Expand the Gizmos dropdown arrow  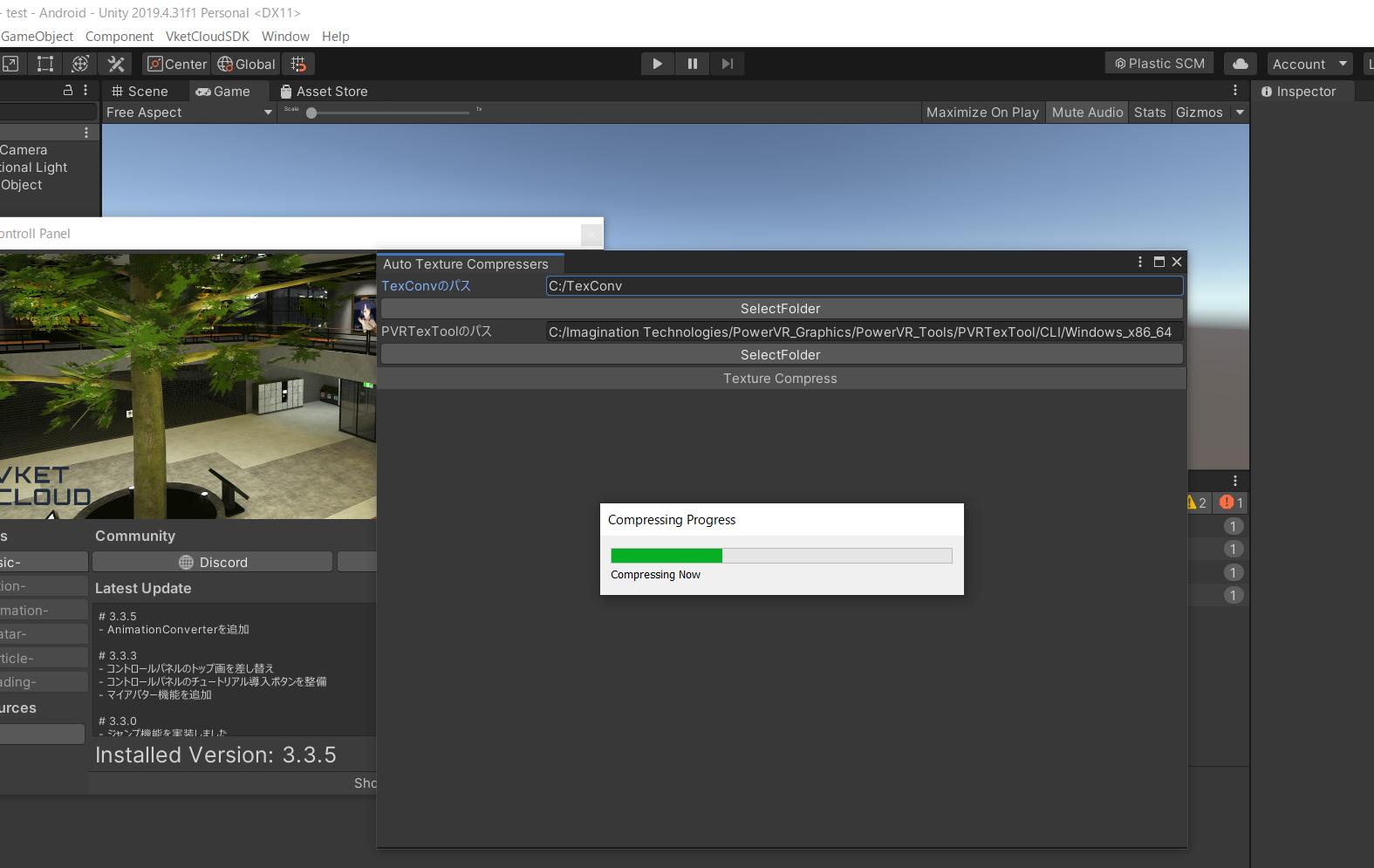1240,113
